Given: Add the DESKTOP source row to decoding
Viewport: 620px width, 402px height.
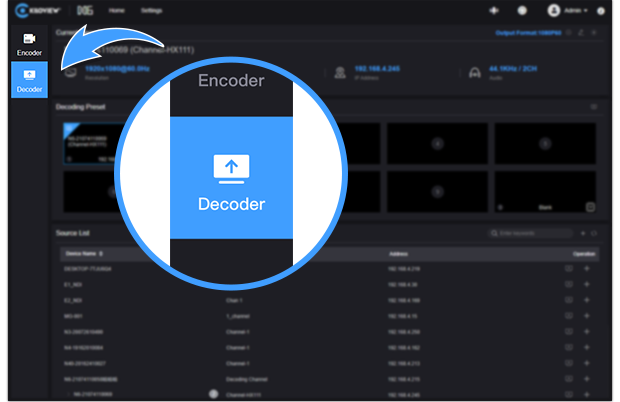Looking at the screenshot, I should (x=587, y=268).
